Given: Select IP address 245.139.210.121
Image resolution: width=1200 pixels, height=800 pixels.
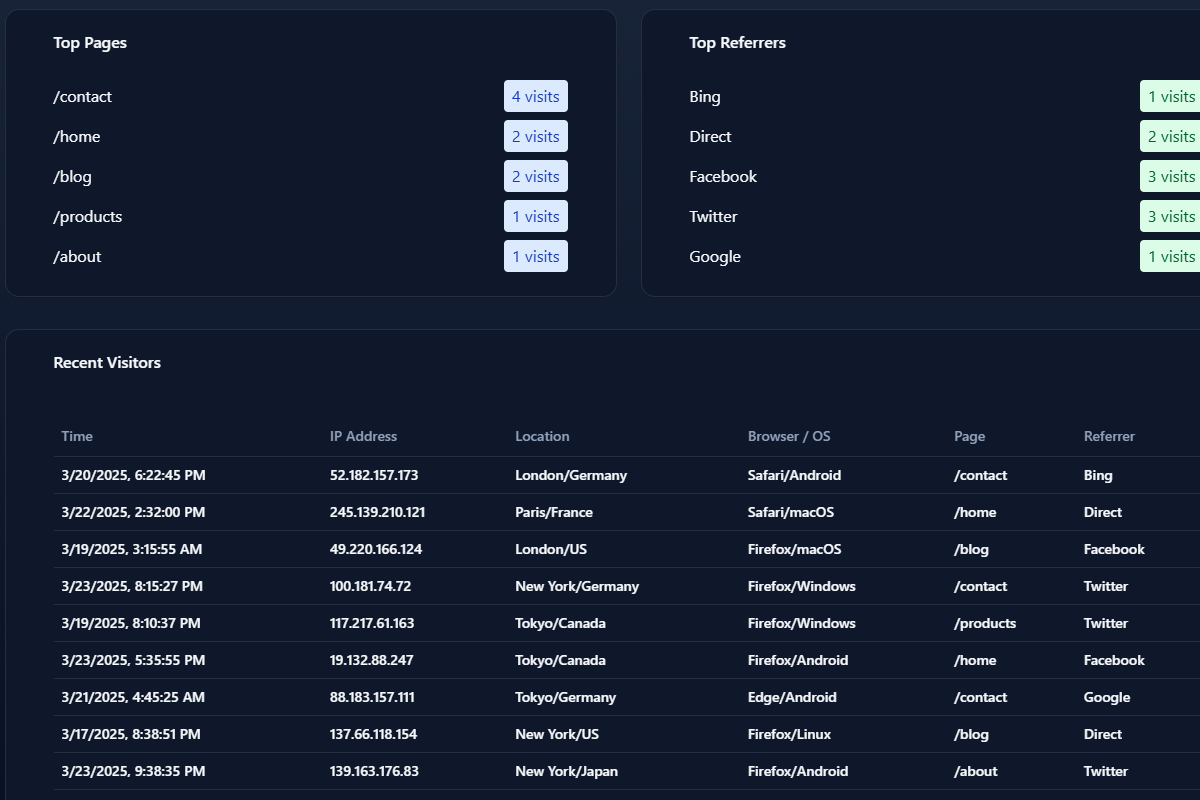Looking at the screenshot, I should [377, 512].
